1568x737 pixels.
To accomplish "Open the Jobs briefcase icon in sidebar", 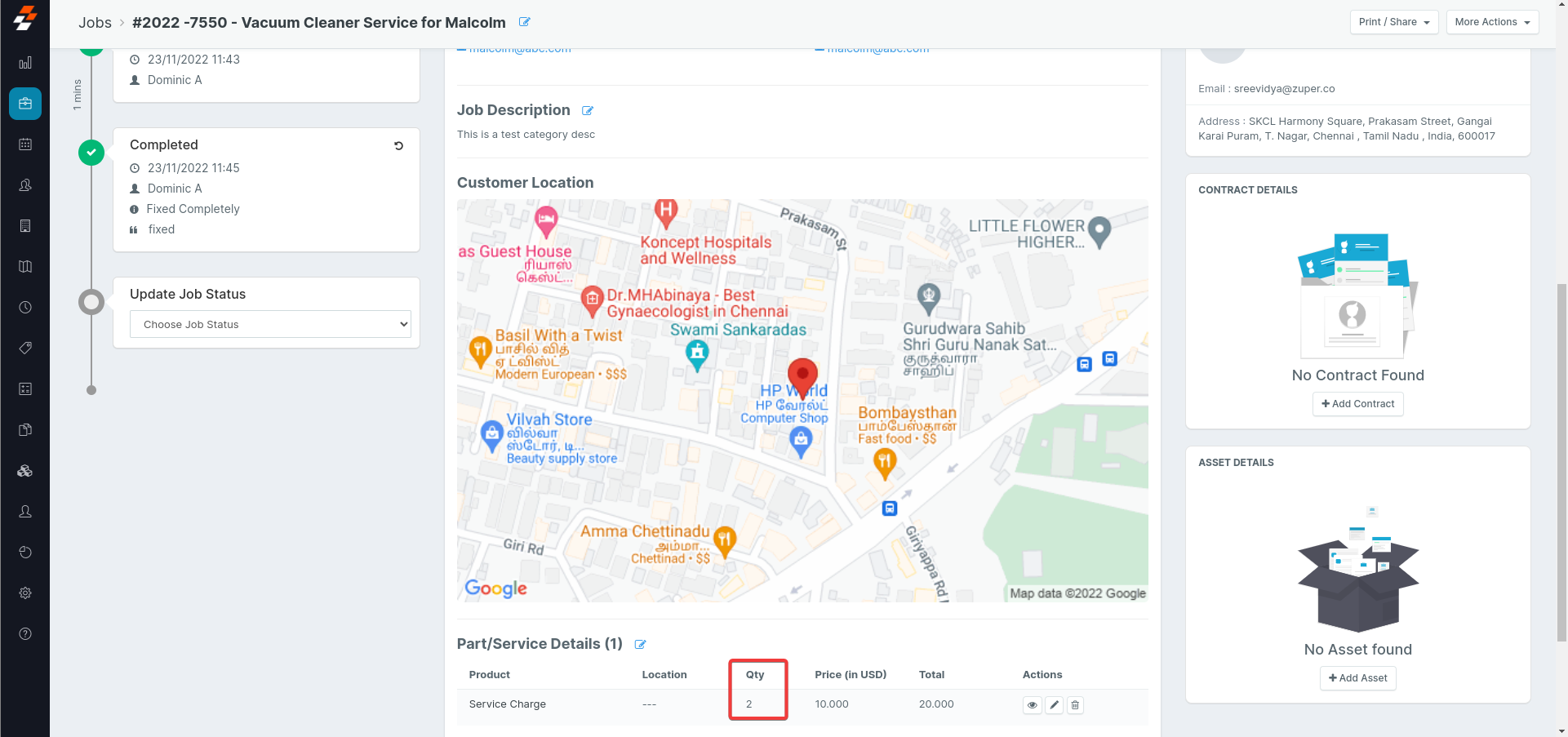I will pyautogui.click(x=25, y=104).
